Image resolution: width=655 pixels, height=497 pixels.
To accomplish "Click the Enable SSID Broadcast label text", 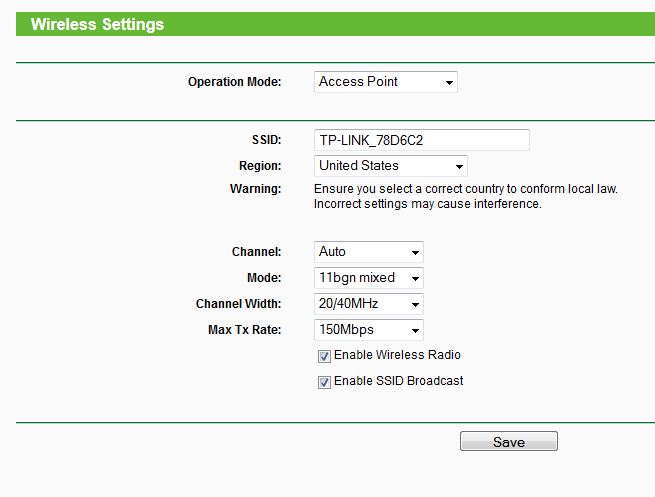I will pos(399,381).
